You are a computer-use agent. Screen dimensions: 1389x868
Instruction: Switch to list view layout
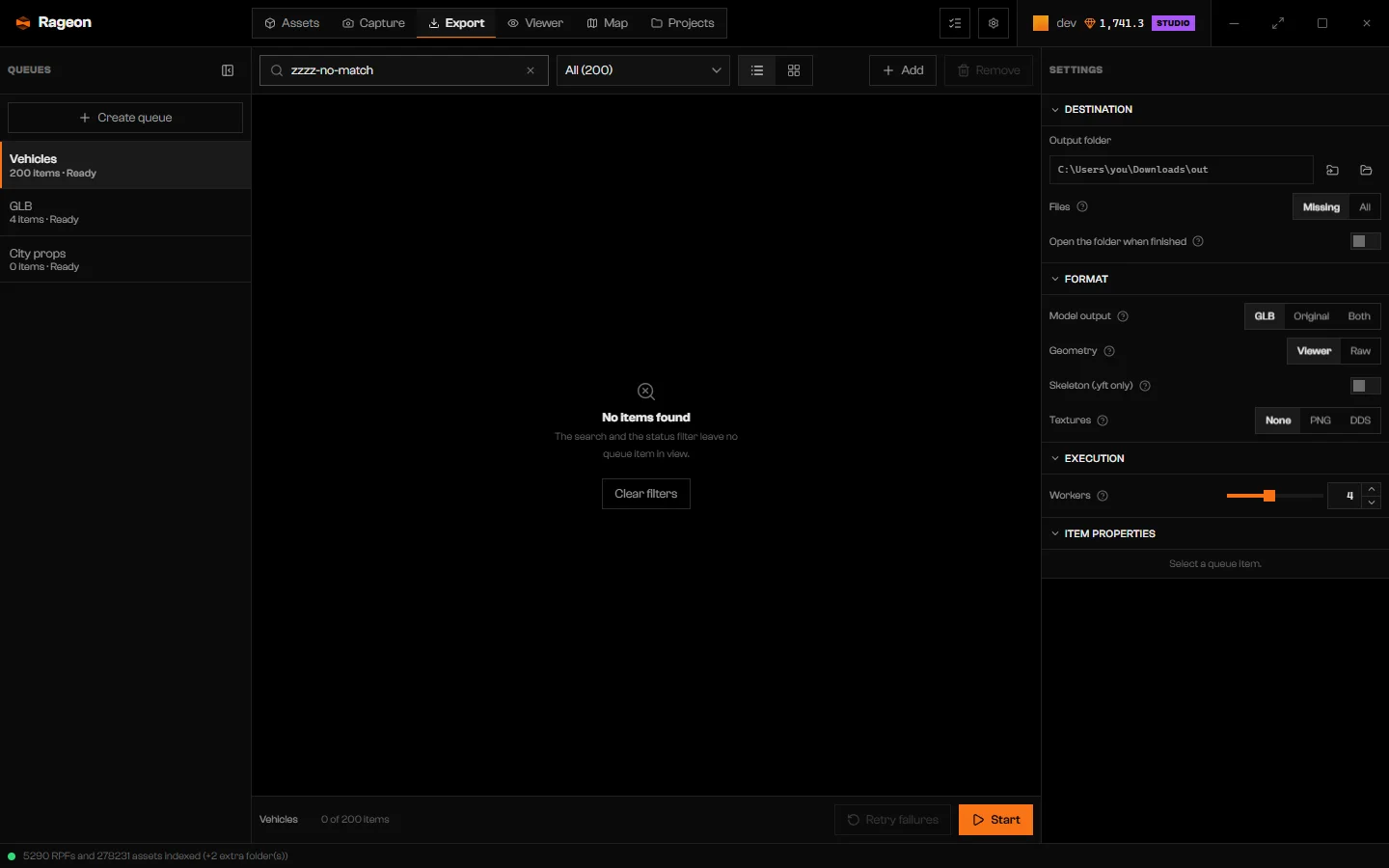pos(757,70)
